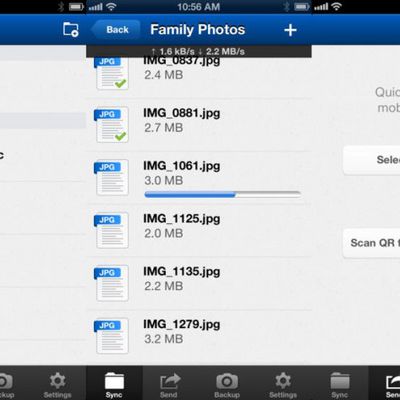The height and width of the screenshot is (400, 400).
Task: Tap the clock showing 10:56 AM
Action: [199, 7]
